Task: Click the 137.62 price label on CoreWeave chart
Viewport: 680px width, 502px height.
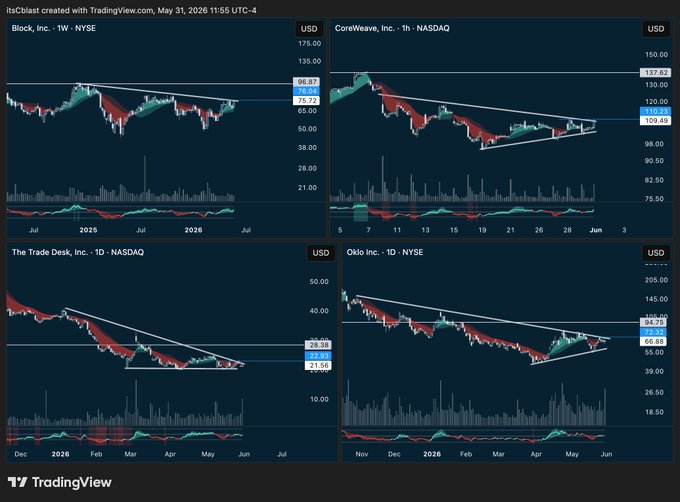Action: (656, 72)
